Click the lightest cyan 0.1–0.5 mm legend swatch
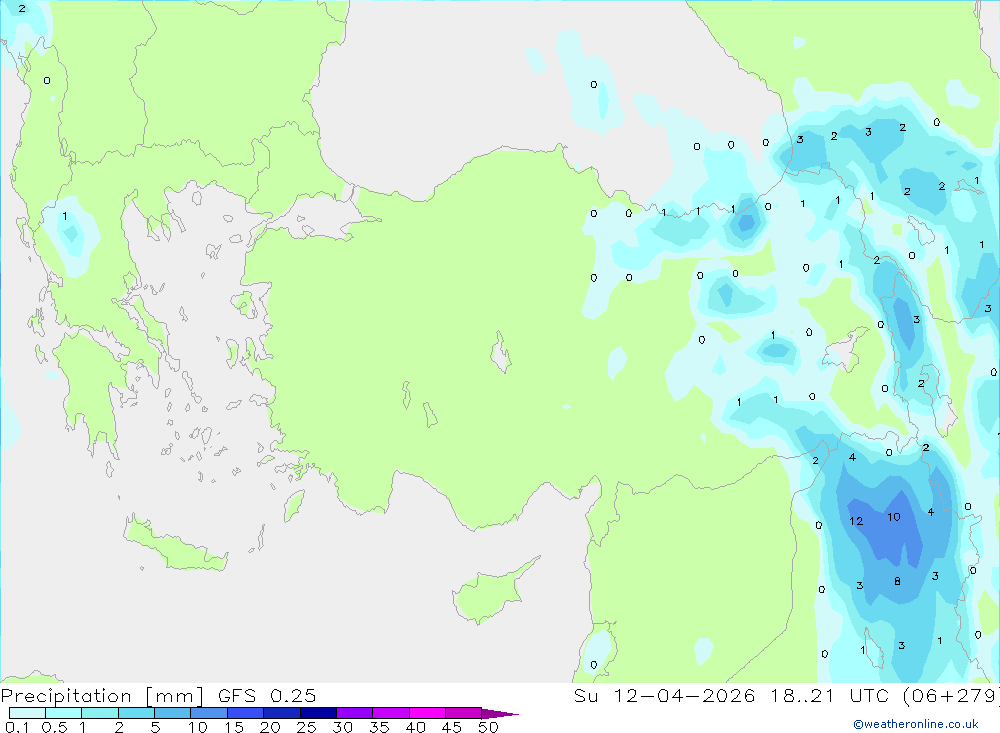 [x=27, y=713]
